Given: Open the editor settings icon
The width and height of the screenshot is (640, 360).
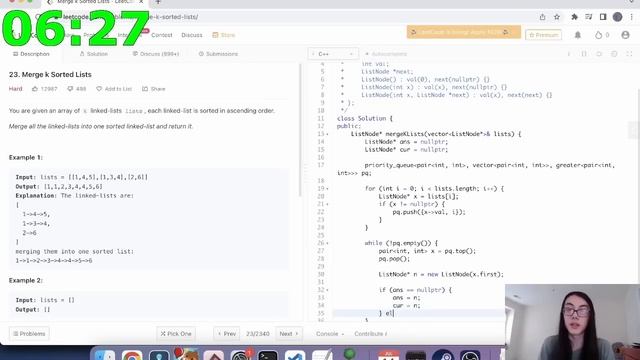Looking at the screenshot, I should pyautogui.click(x=614, y=54).
